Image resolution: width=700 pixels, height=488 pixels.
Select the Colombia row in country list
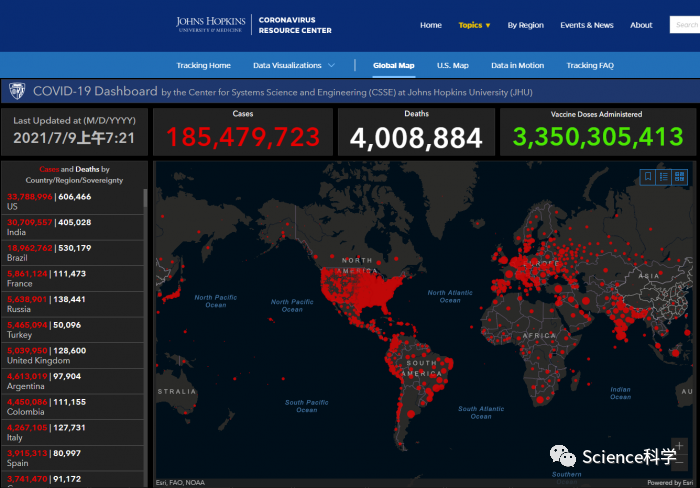click(72, 407)
